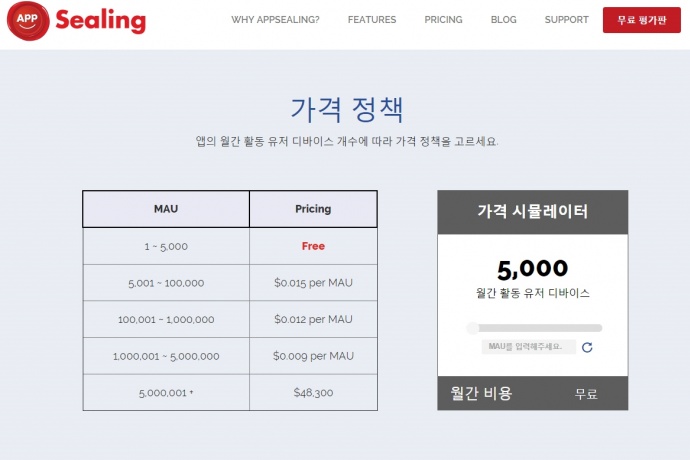Click the red 무료 평가판 button
690x460 pixels.
click(x=641, y=20)
